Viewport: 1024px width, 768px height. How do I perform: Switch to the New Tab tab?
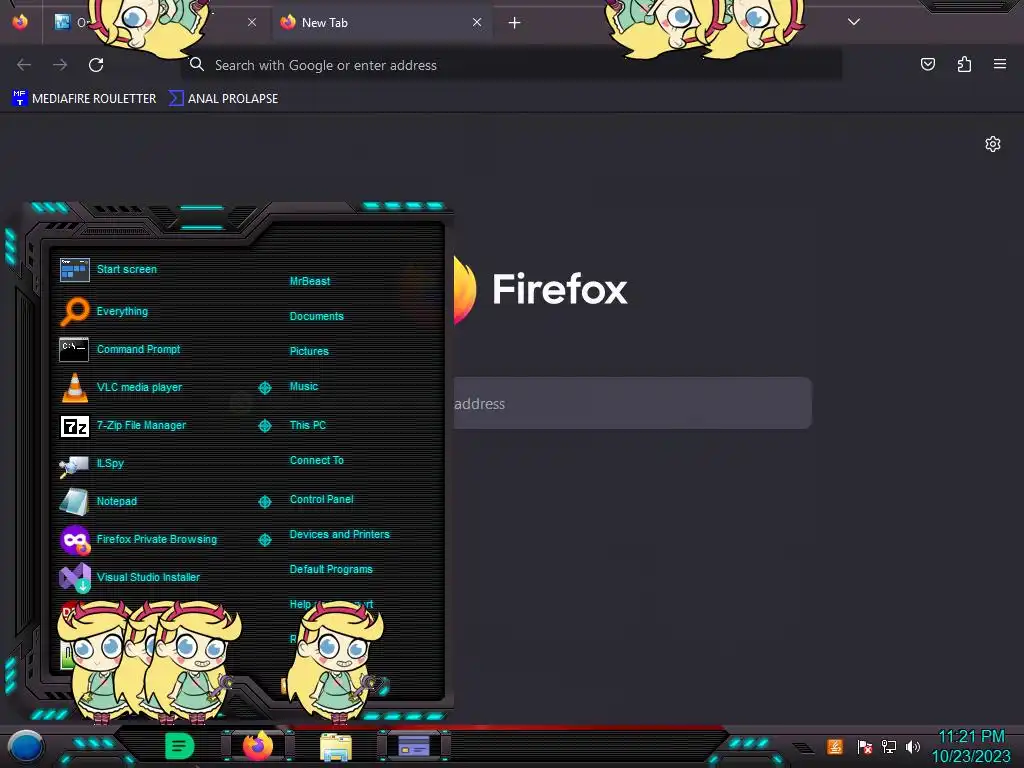(x=382, y=22)
